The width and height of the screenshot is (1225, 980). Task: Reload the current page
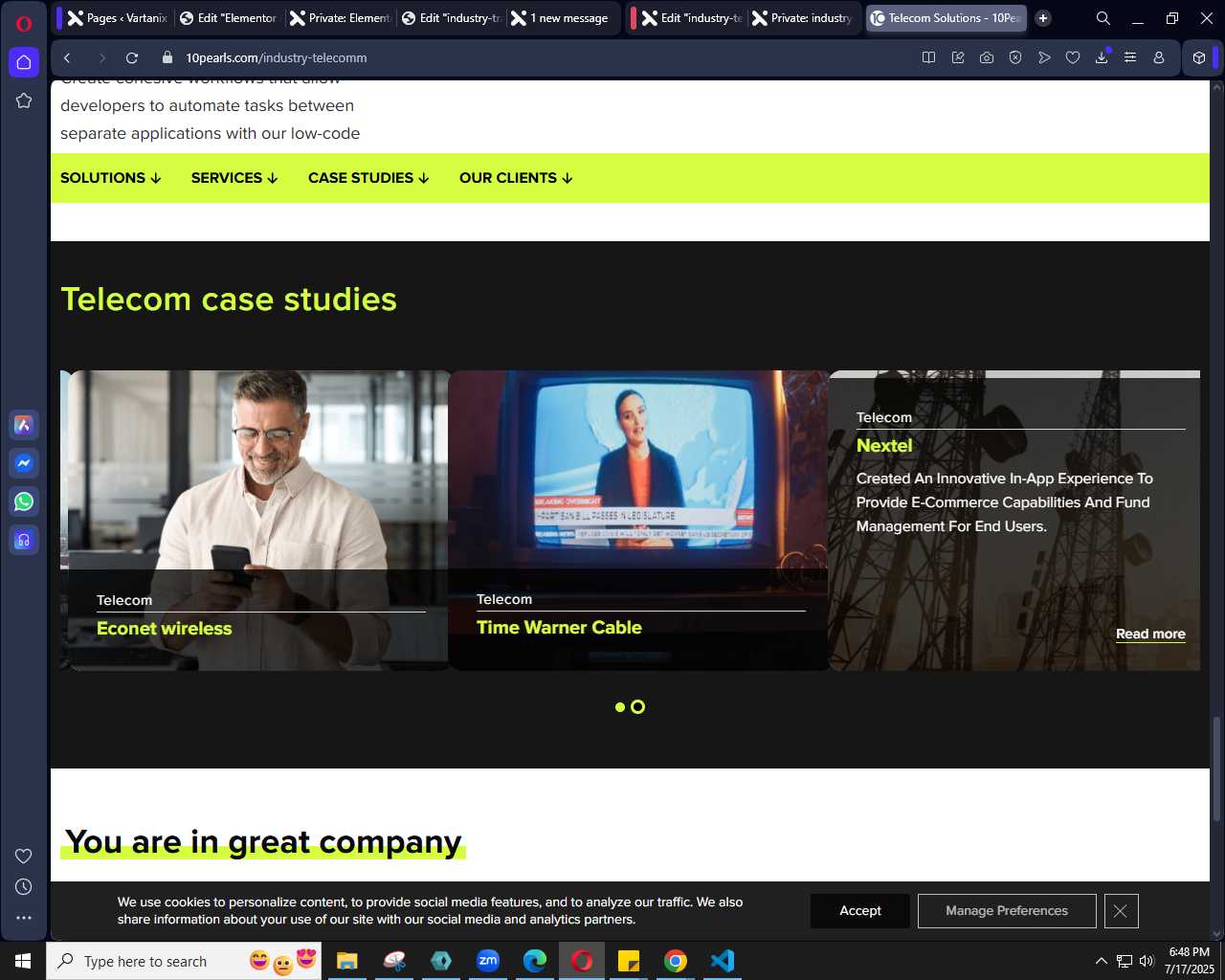[x=132, y=57]
